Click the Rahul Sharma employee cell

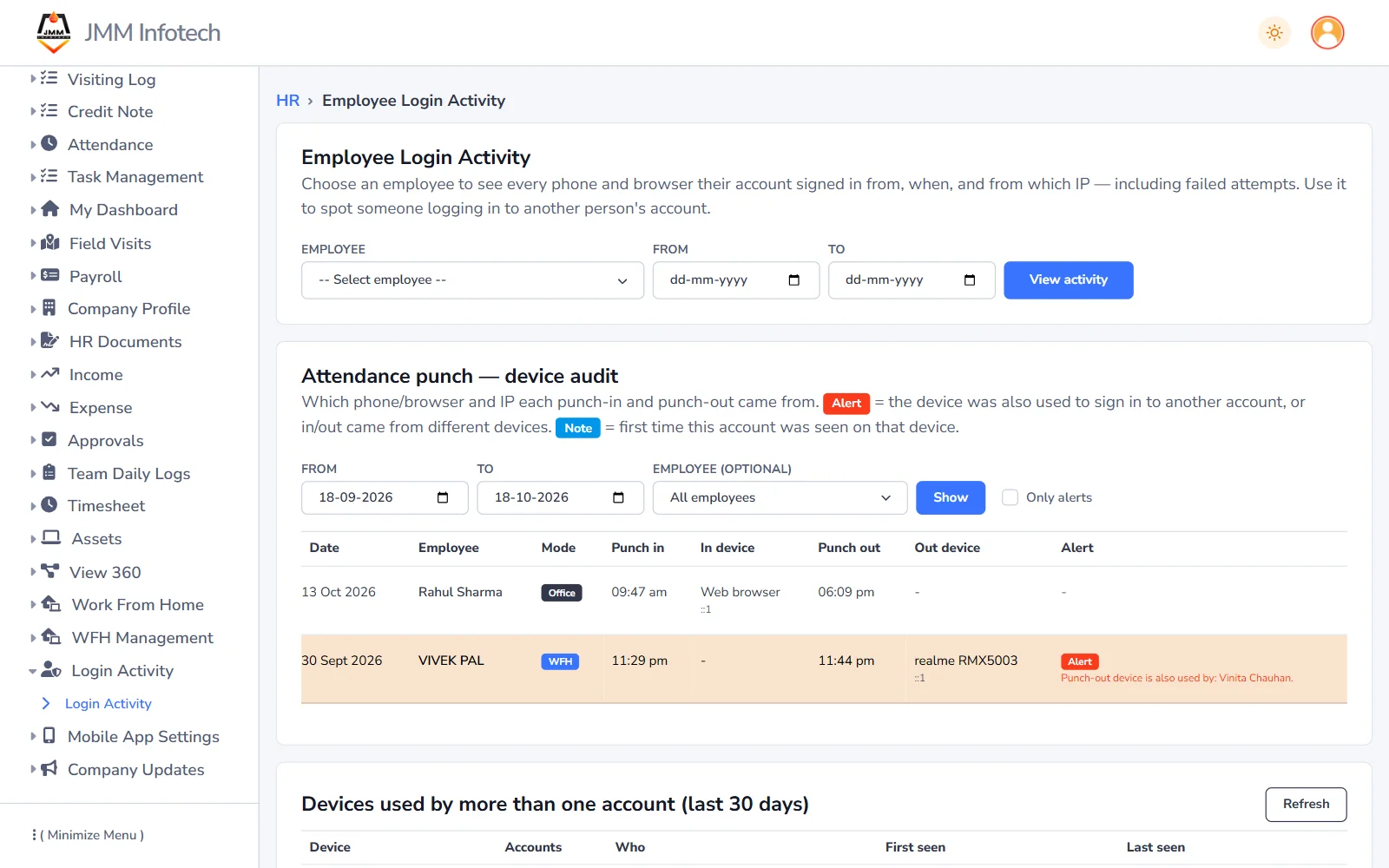[x=460, y=592]
